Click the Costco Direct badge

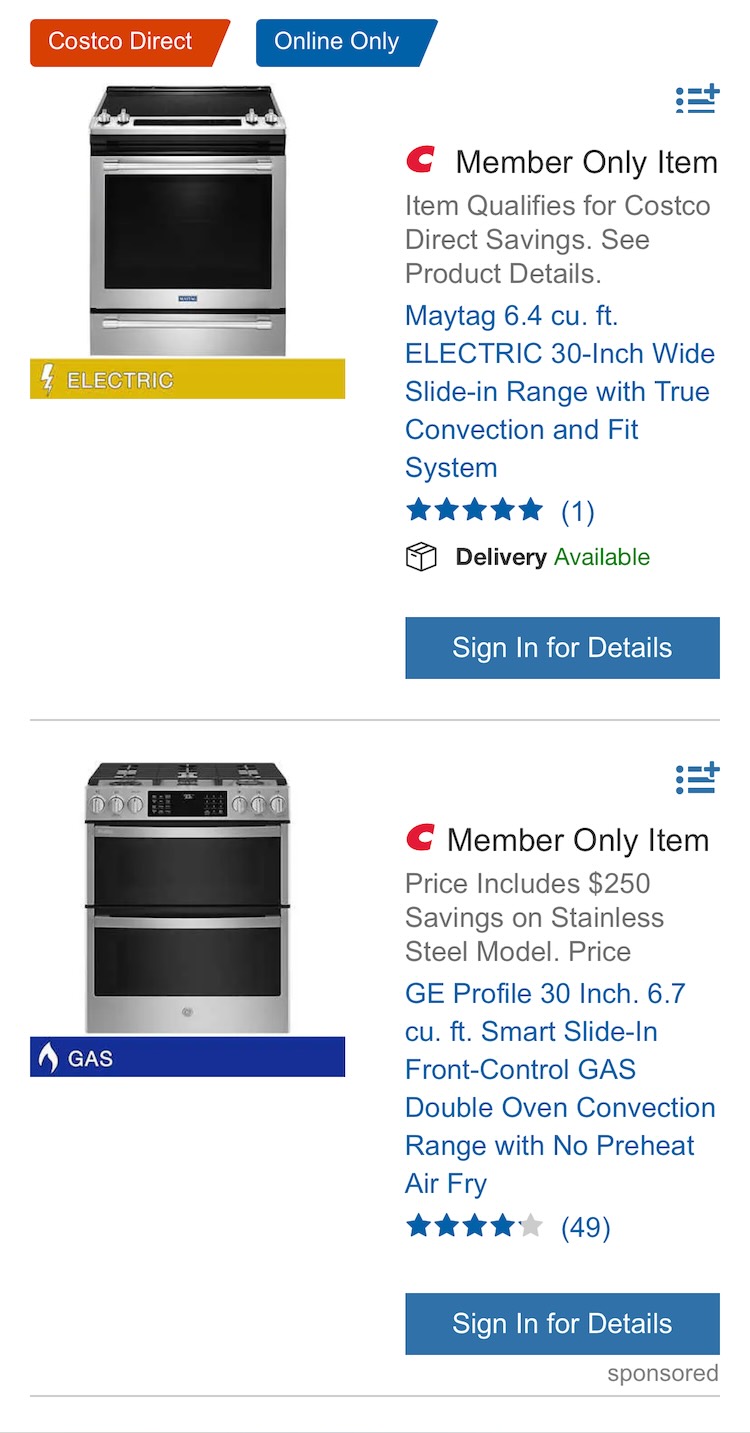tap(122, 43)
